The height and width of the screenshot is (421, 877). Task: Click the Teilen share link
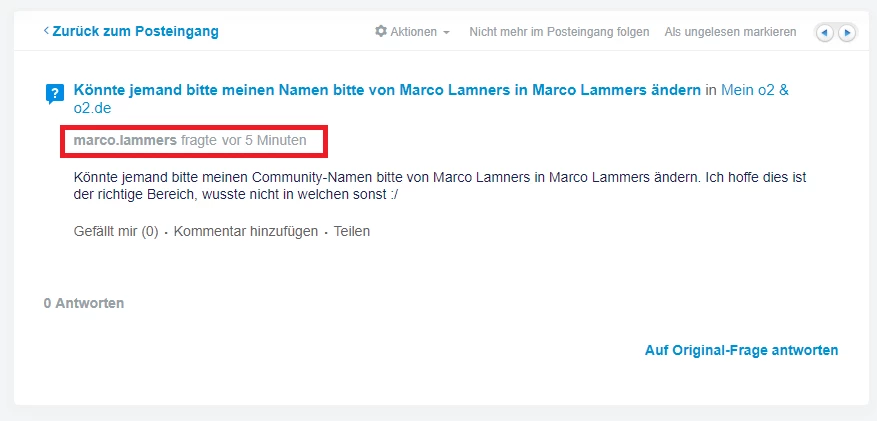pos(352,231)
